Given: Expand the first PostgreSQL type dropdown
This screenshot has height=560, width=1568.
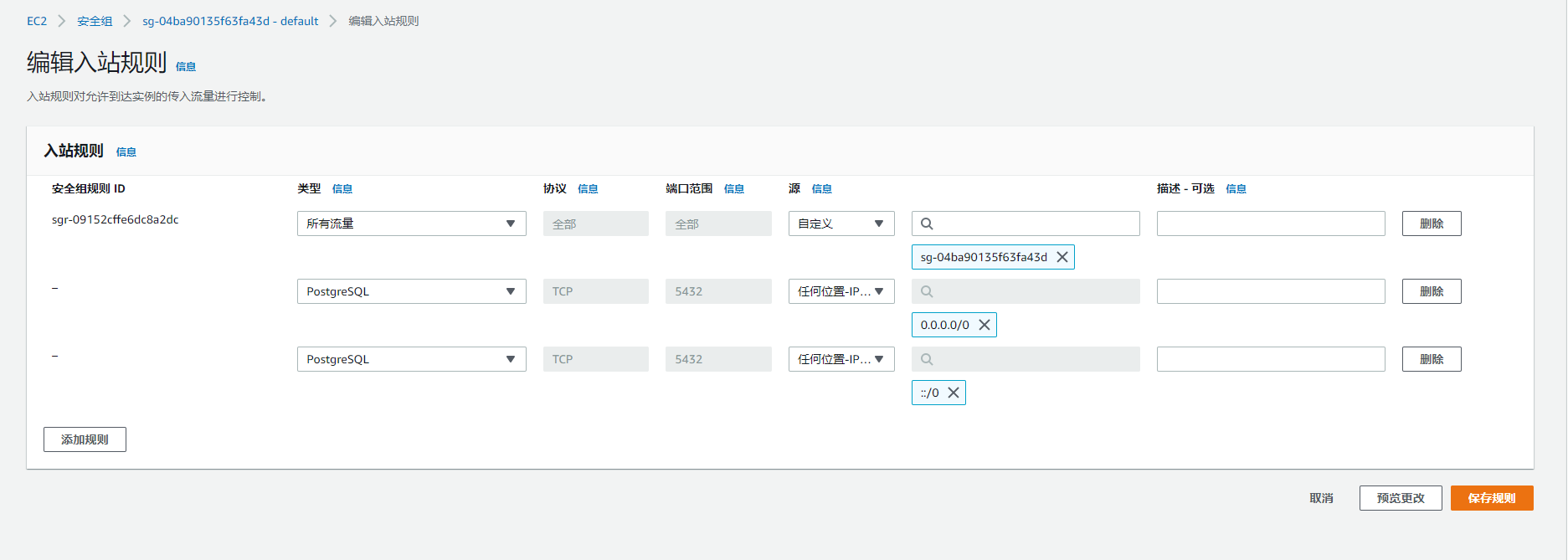Looking at the screenshot, I should tap(411, 291).
